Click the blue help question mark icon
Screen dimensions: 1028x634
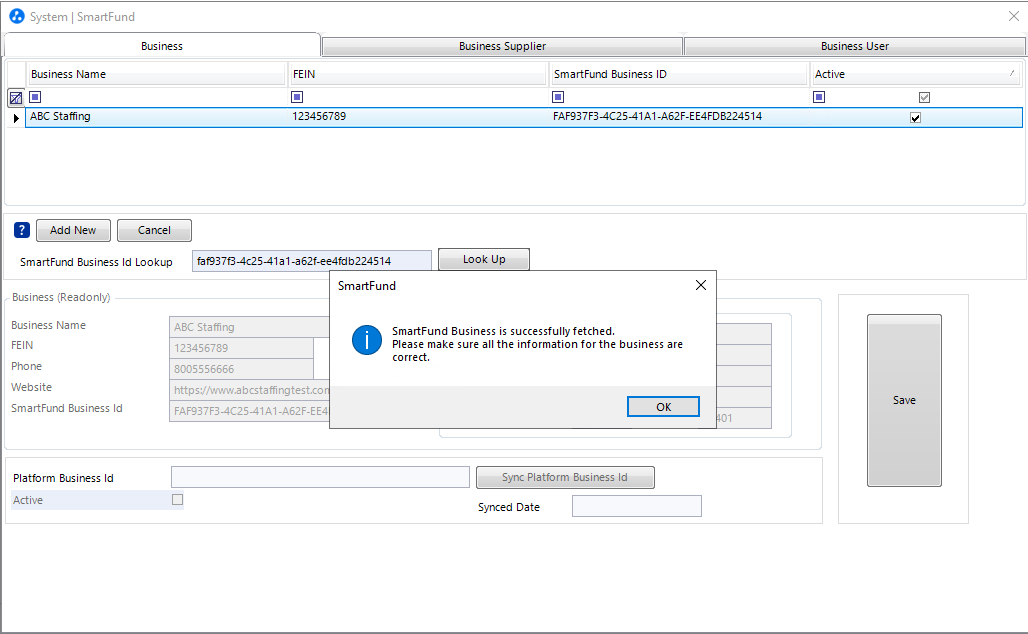(22, 230)
